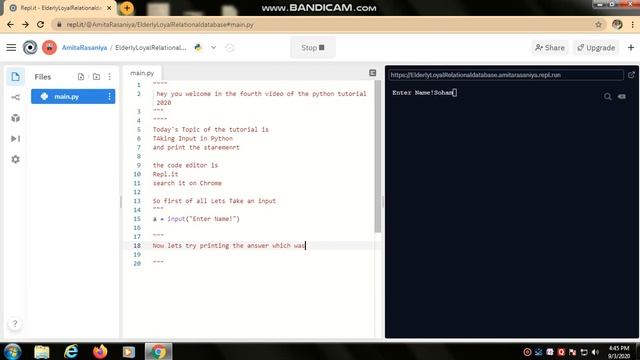The height and width of the screenshot is (360, 640).
Task: Switch to the main.py editor tab
Action: point(142,73)
